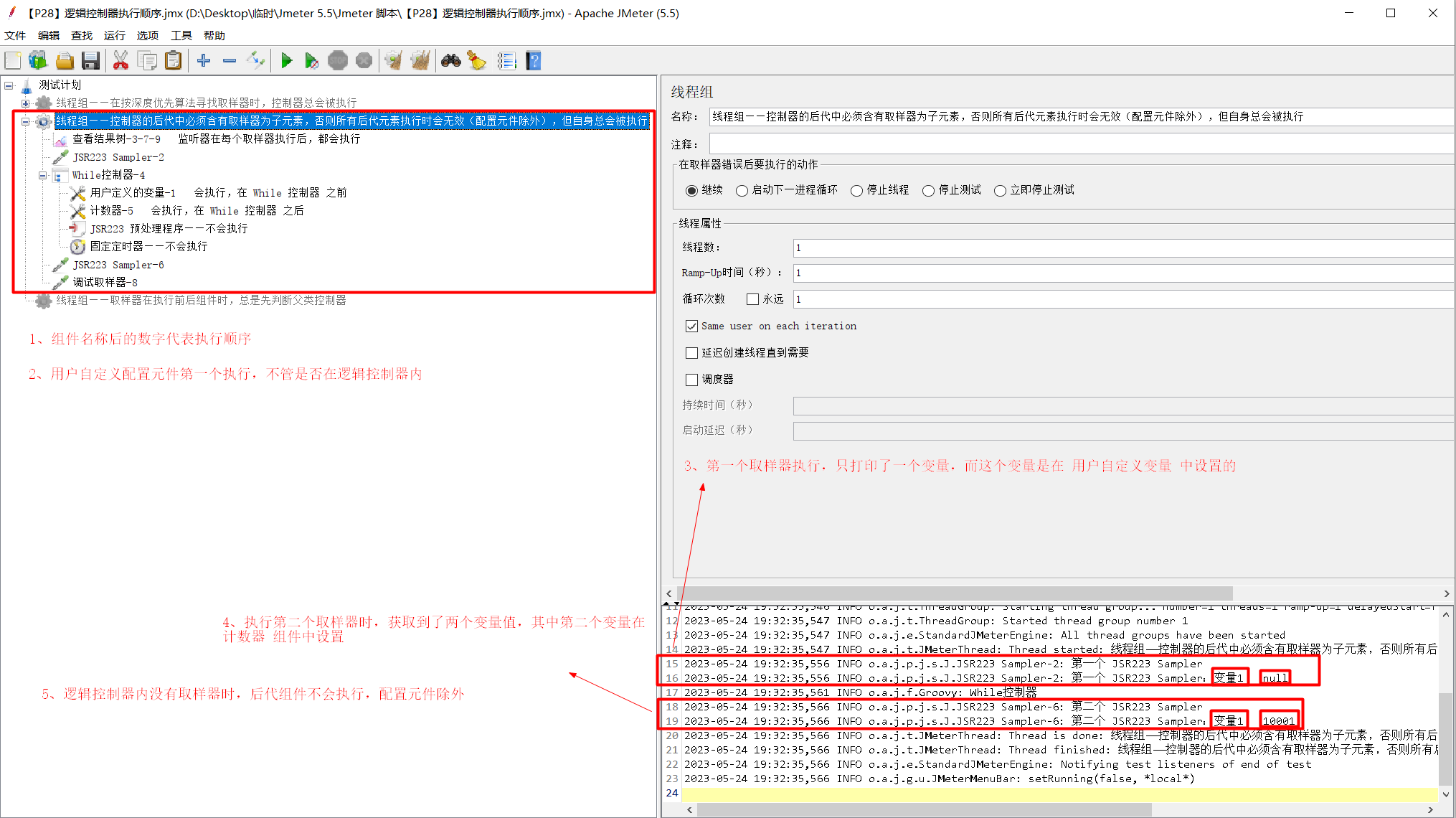Image resolution: width=1456 pixels, height=818 pixels.
Task: Open the Function Helper list icon
Action: (x=506, y=61)
